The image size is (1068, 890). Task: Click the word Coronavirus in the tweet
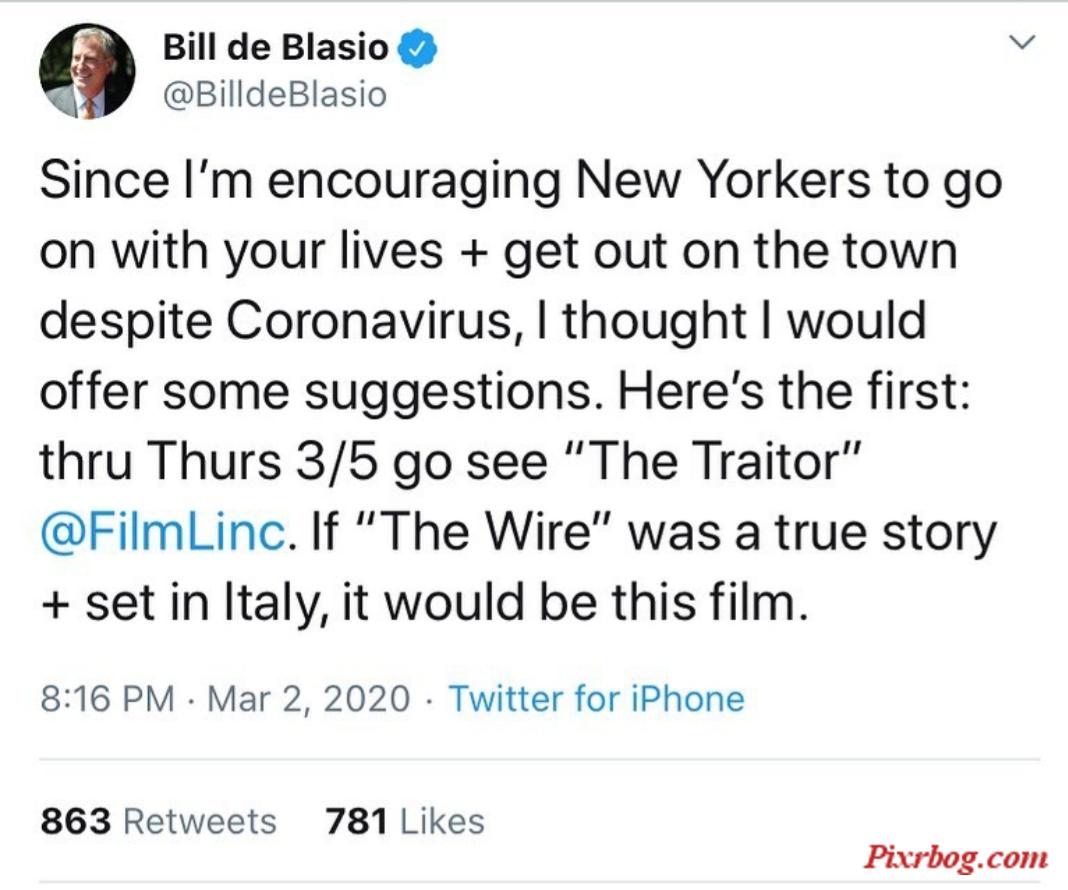click(x=368, y=321)
